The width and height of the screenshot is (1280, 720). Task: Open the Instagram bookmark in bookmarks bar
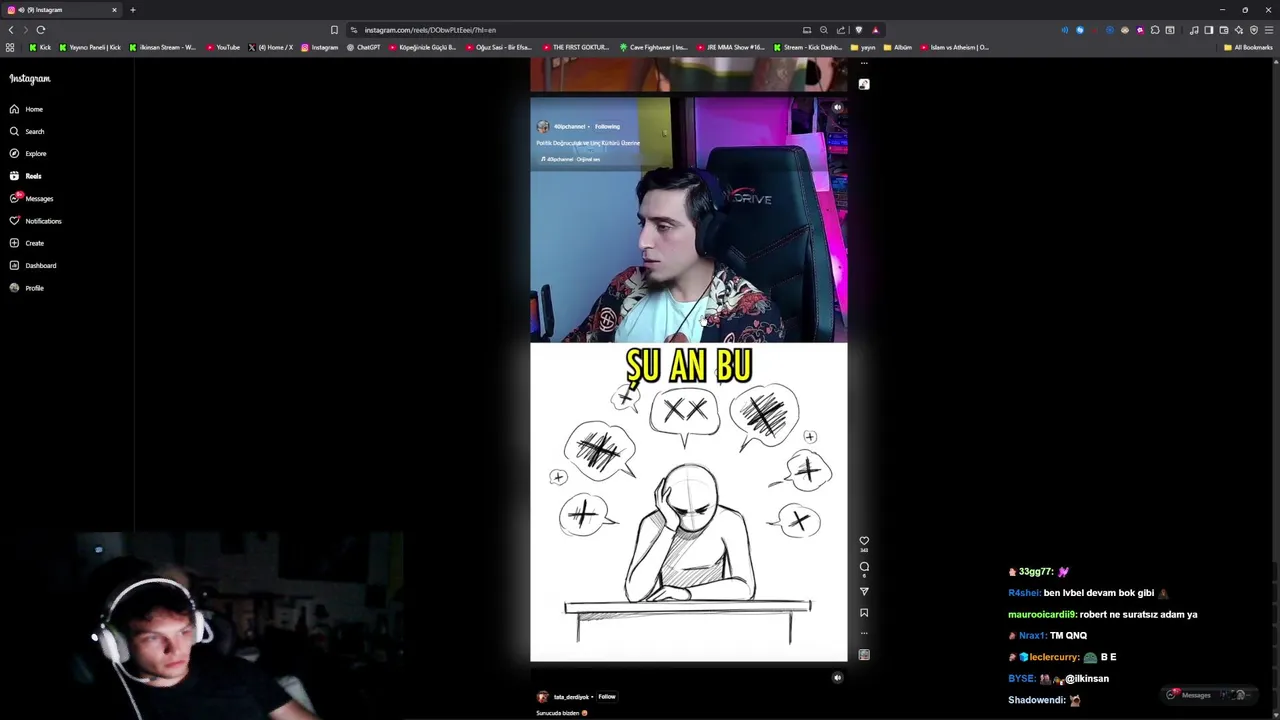[x=320, y=47]
